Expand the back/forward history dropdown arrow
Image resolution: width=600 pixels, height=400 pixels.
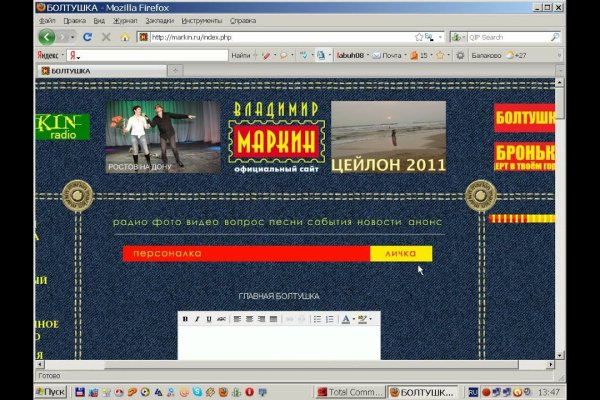pos(72,37)
